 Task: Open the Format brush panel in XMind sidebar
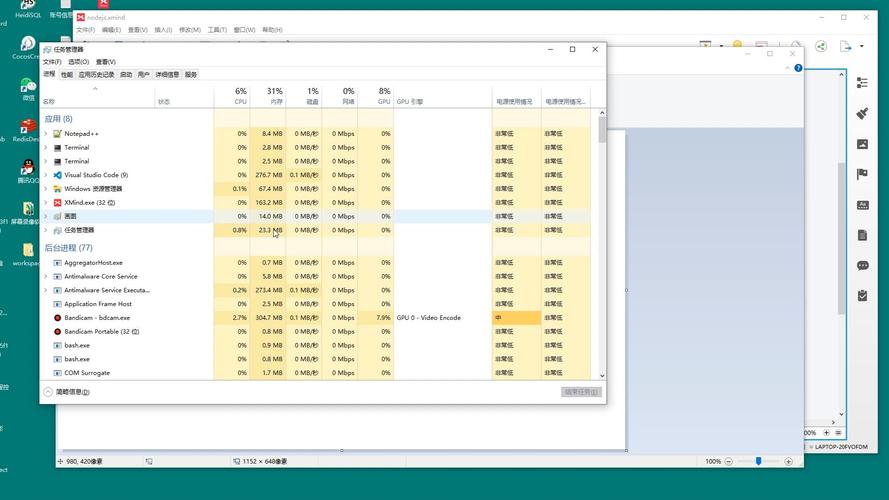pyautogui.click(x=862, y=113)
